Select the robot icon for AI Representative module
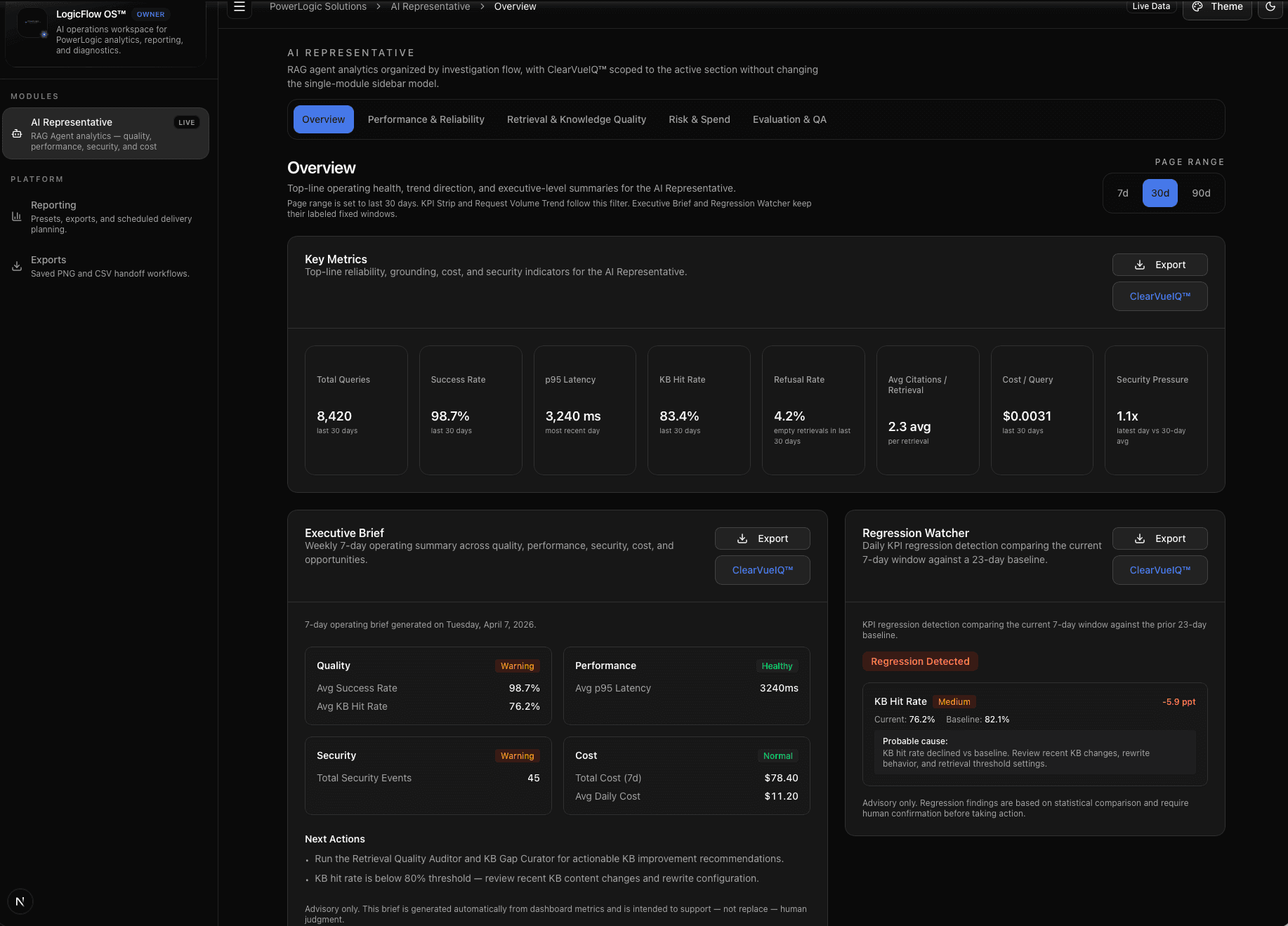The image size is (1288, 926). 17,133
